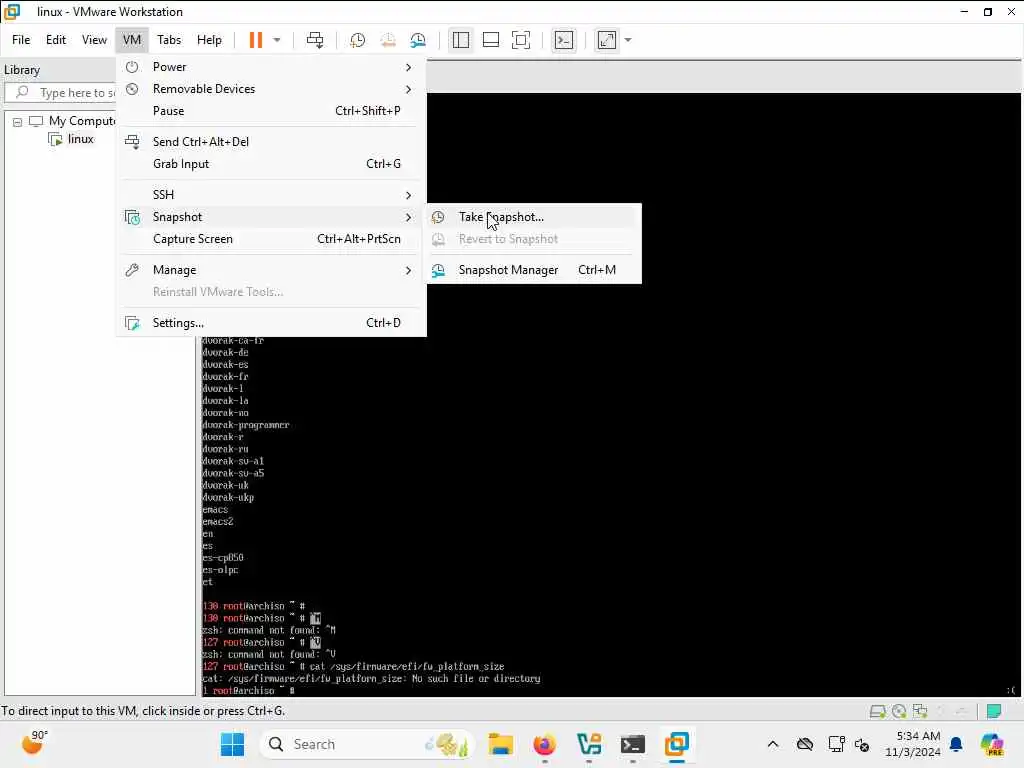Viewport: 1024px width, 768px height.
Task: Close the open VM menu
Action: (x=131, y=40)
